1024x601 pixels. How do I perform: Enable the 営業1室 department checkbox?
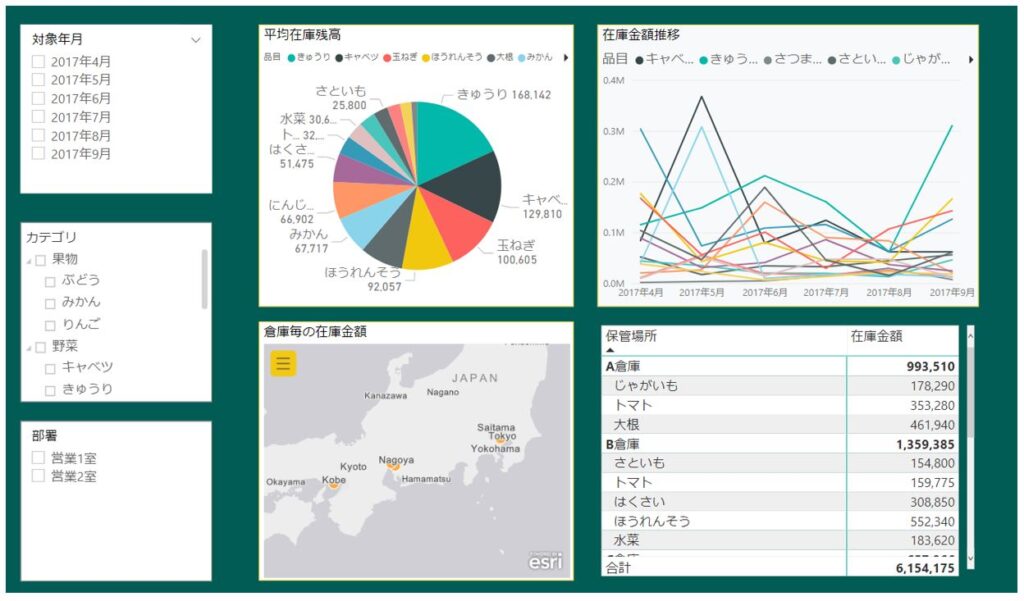(38, 458)
